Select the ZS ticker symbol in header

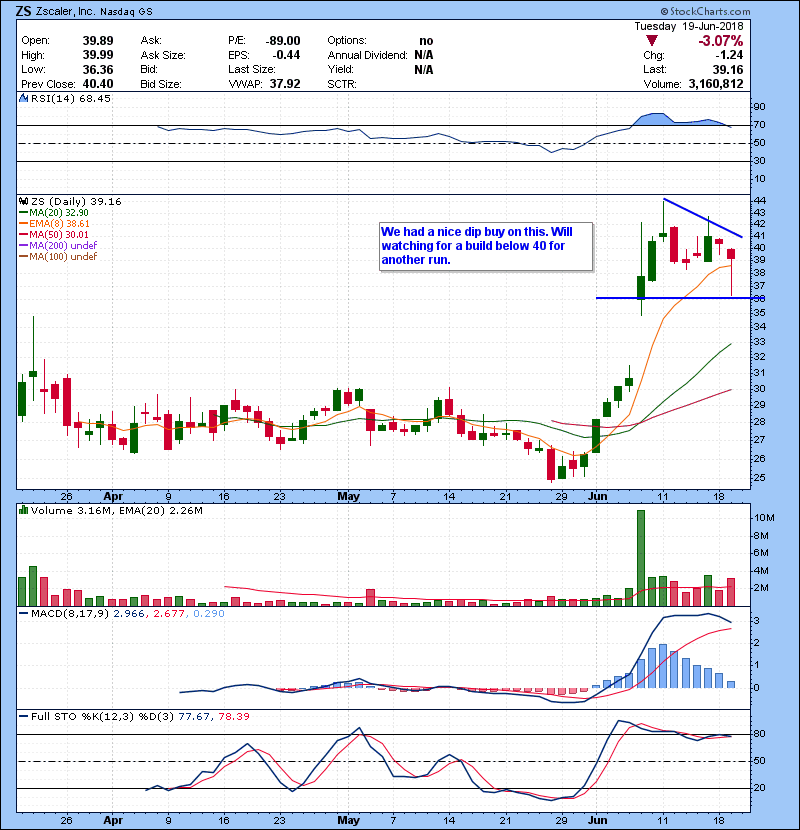pos(23,11)
